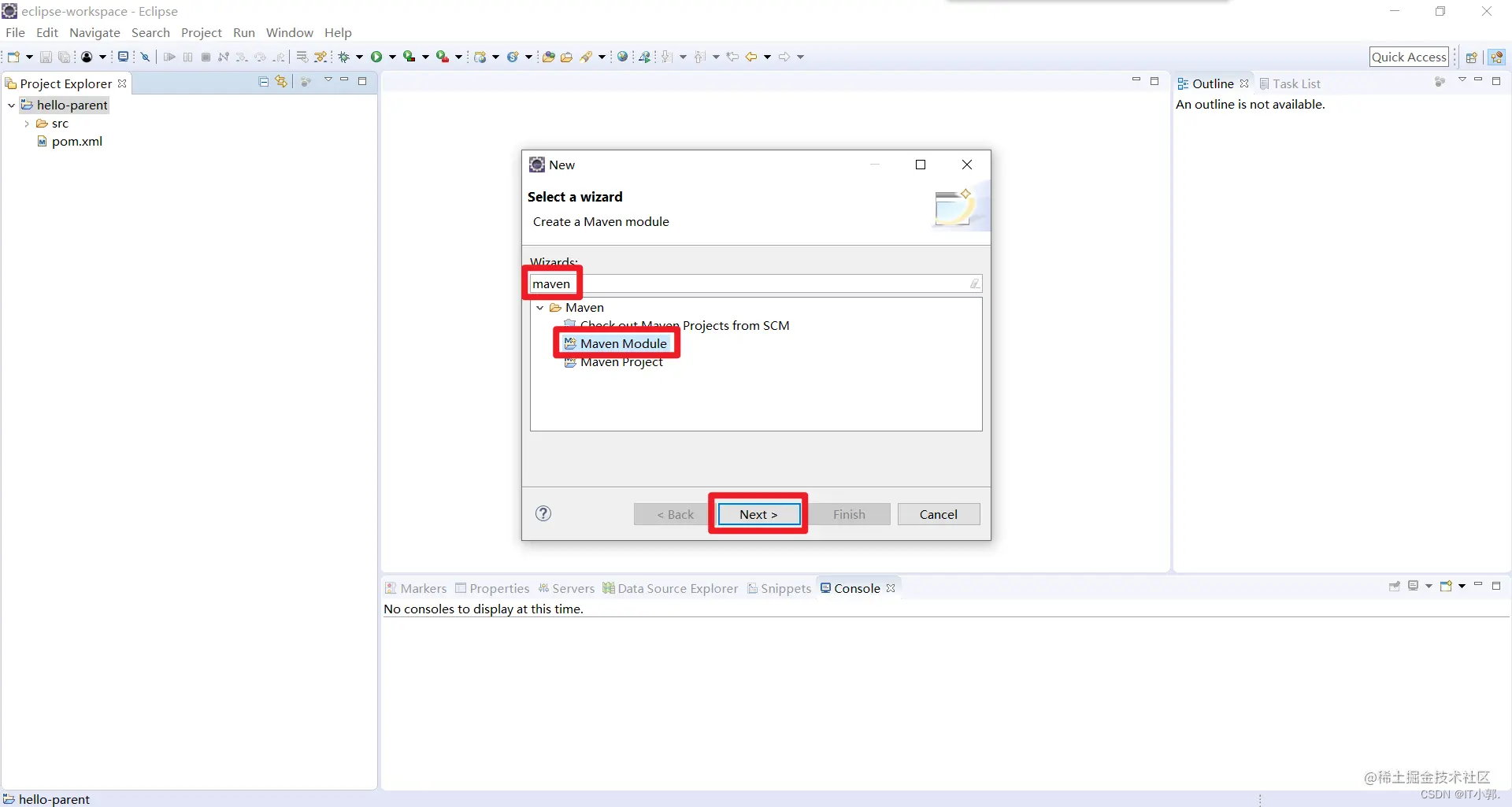Open the Navigate menu
The image size is (1512, 807).
point(94,32)
